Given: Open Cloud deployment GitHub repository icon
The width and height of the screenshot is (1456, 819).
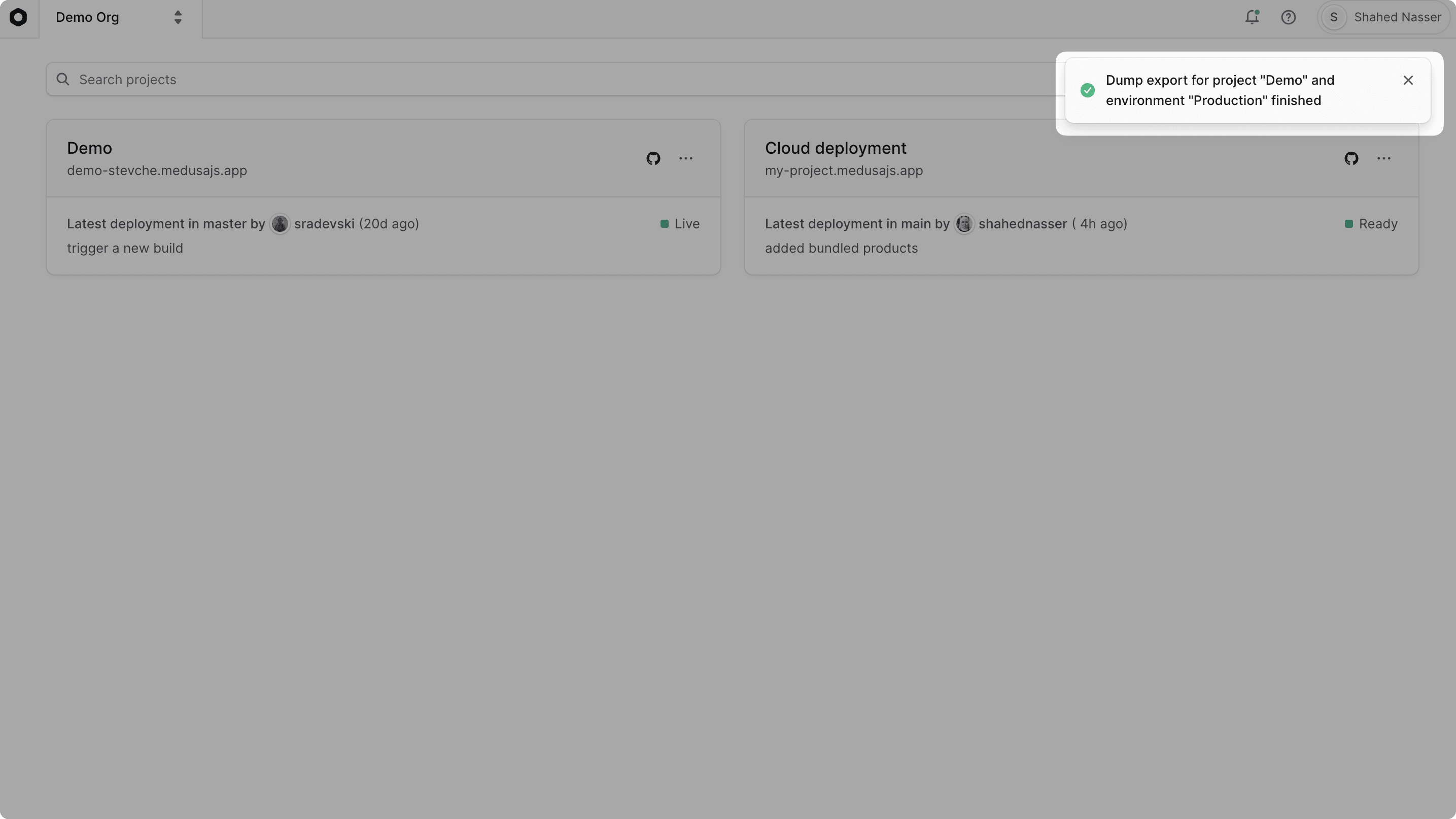Looking at the screenshot, I should click(1351, 158).
